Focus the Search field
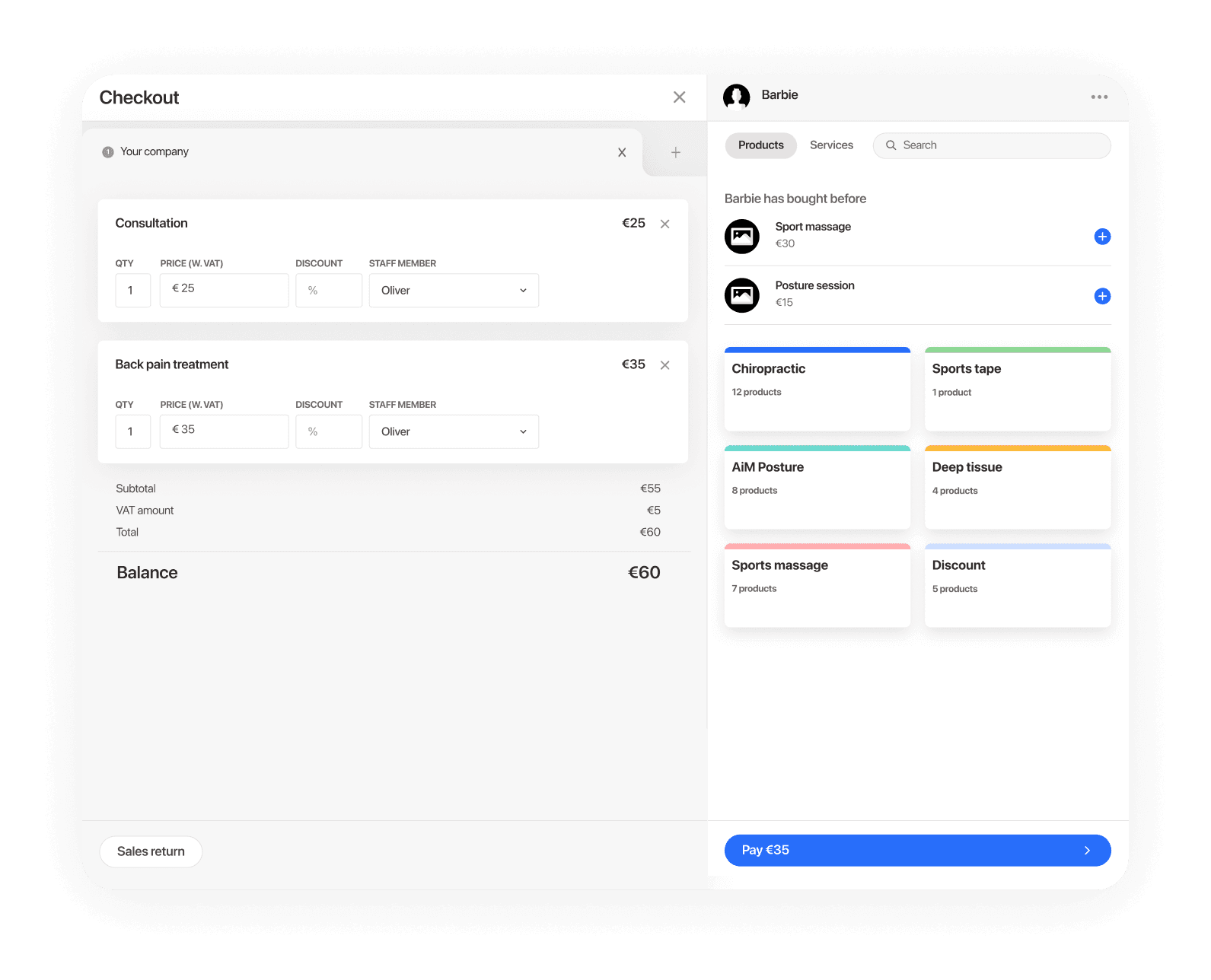1211x980 pixels. click(992, 145)
